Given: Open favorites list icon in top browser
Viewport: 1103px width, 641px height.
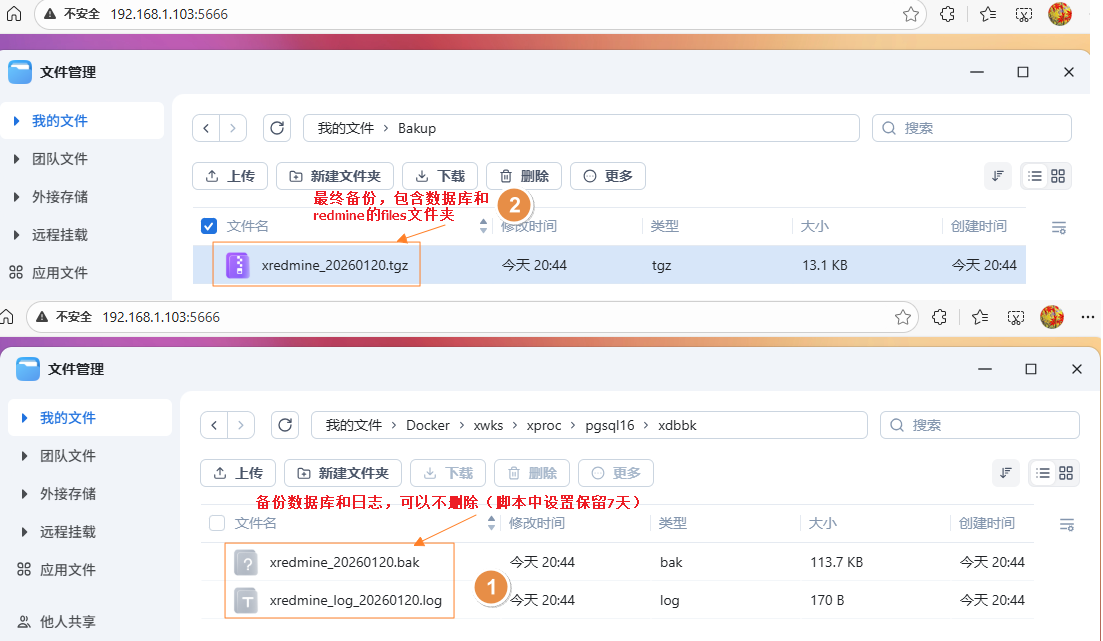Looking at the screenshot, I should point(988,14).
